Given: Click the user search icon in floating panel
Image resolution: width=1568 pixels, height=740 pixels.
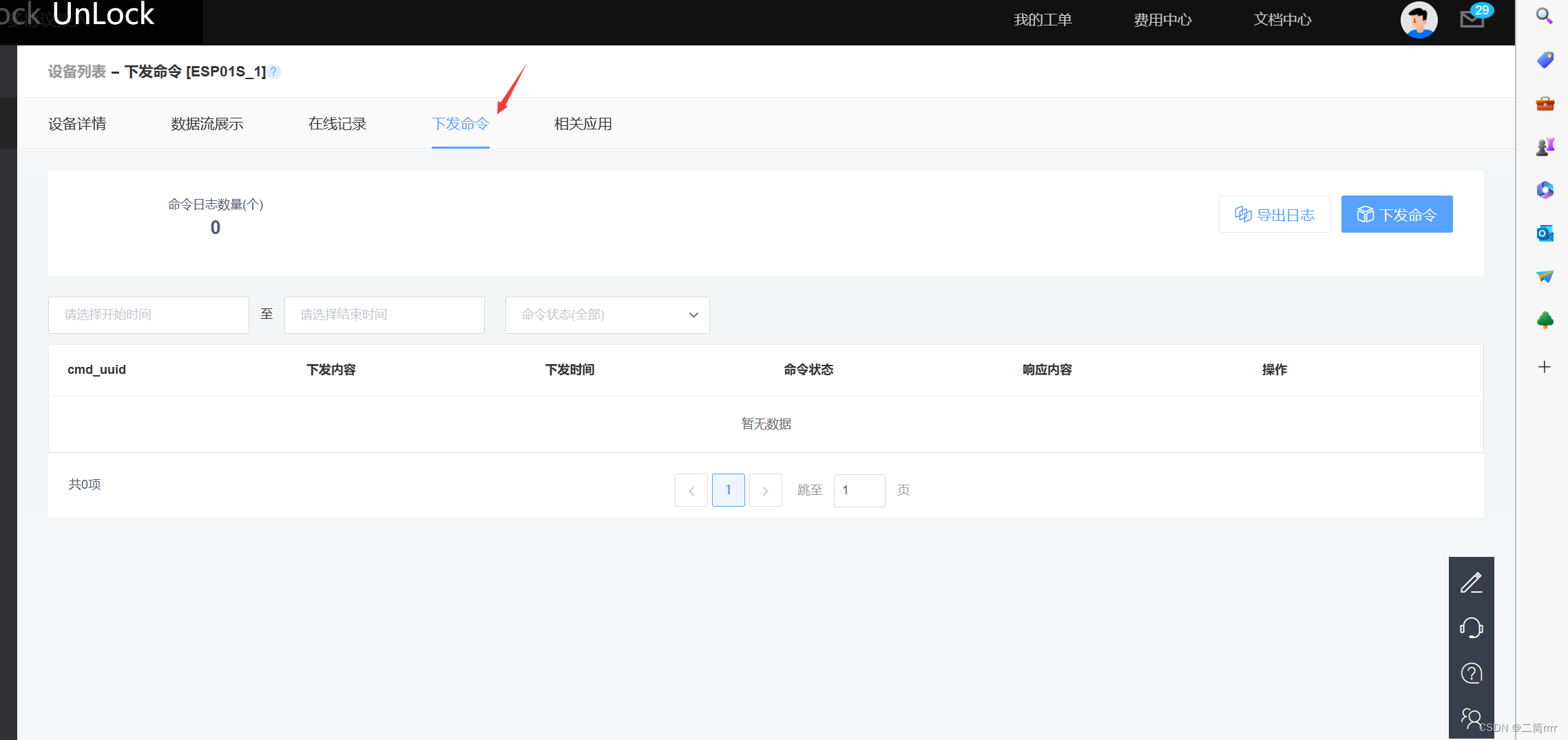Looking at the screenshot, I should (1471, 718).
